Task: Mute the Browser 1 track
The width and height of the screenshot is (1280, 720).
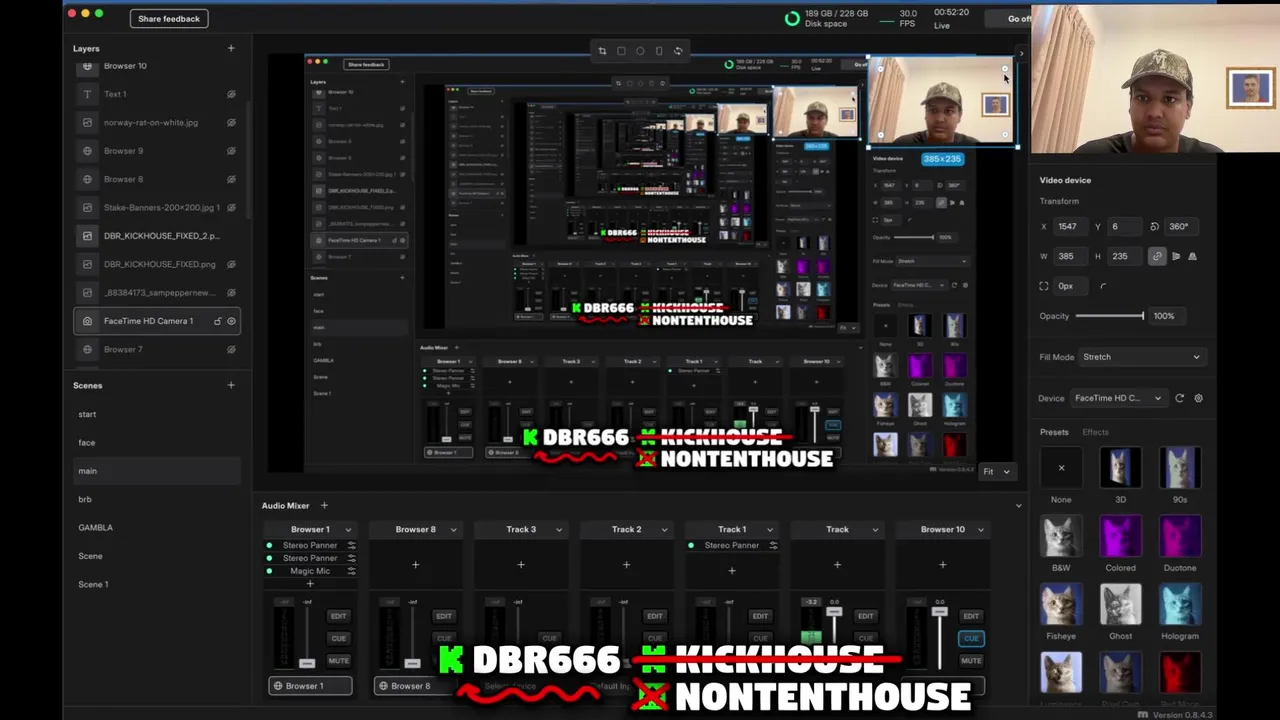Action: [338, 661]
